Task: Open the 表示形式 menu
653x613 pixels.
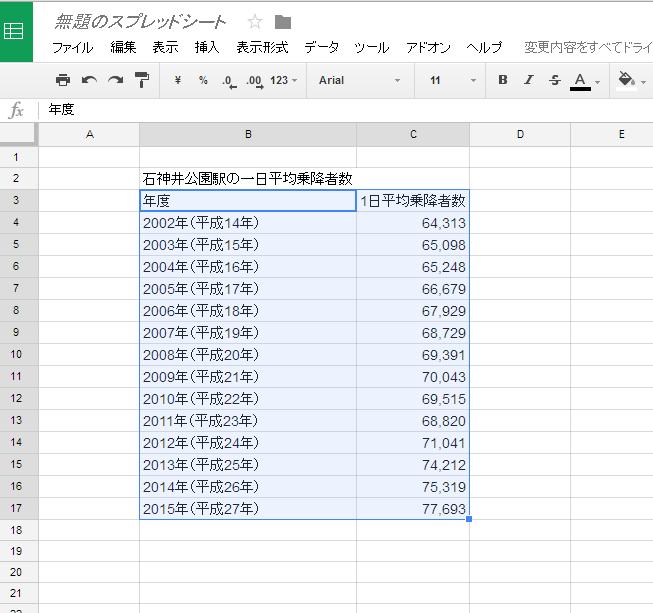Action: 262,47
